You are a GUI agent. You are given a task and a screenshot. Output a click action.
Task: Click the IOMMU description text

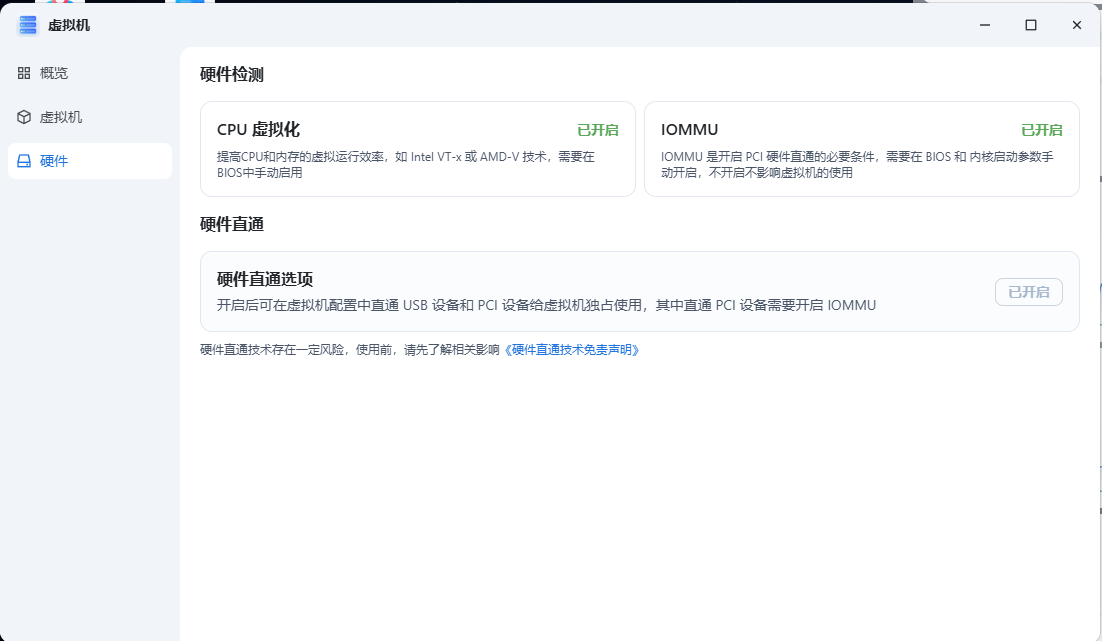tap(856, 165)
